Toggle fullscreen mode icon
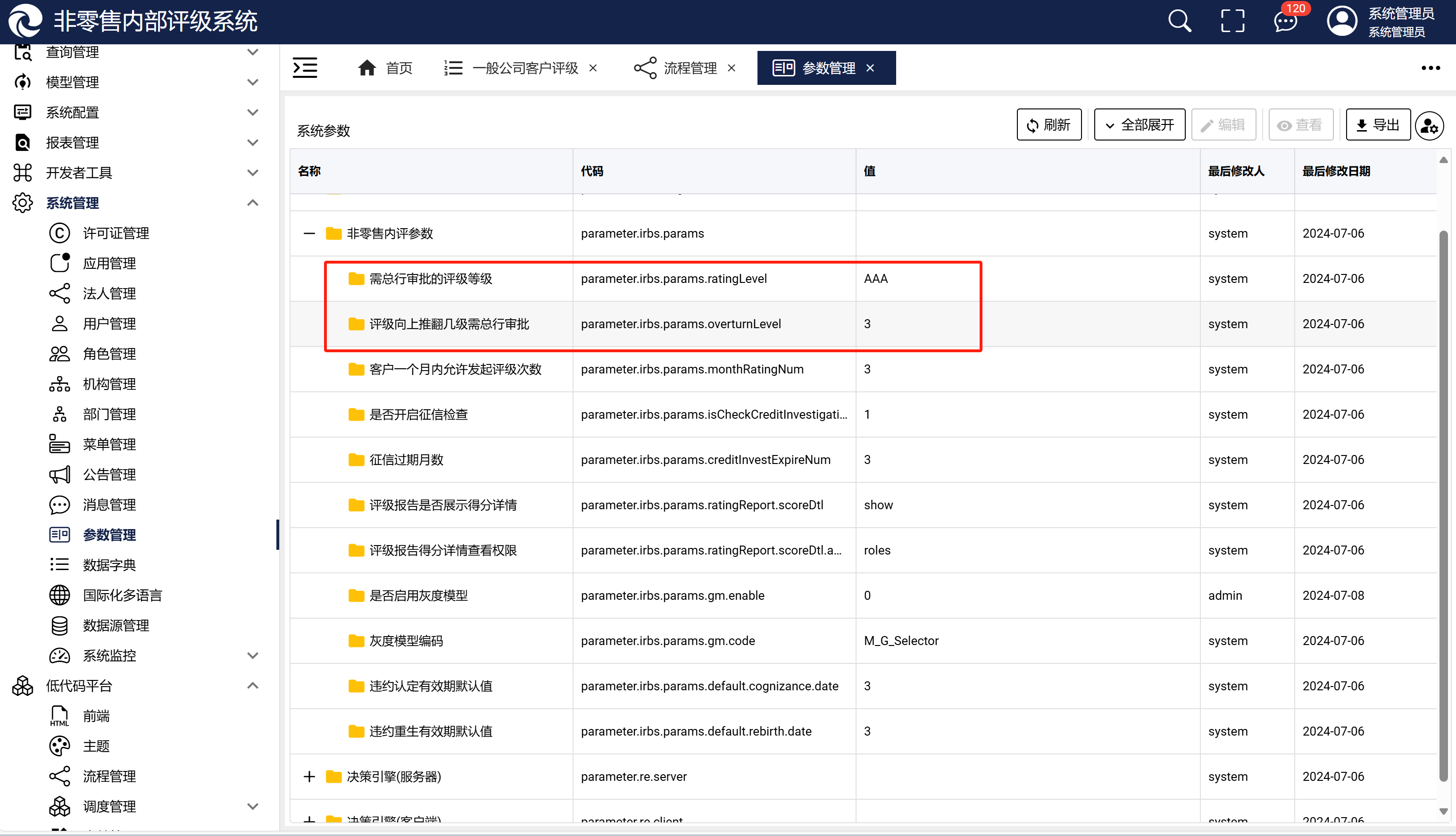This screenshot has height=836, width=1456. [x=1232, y=21]
